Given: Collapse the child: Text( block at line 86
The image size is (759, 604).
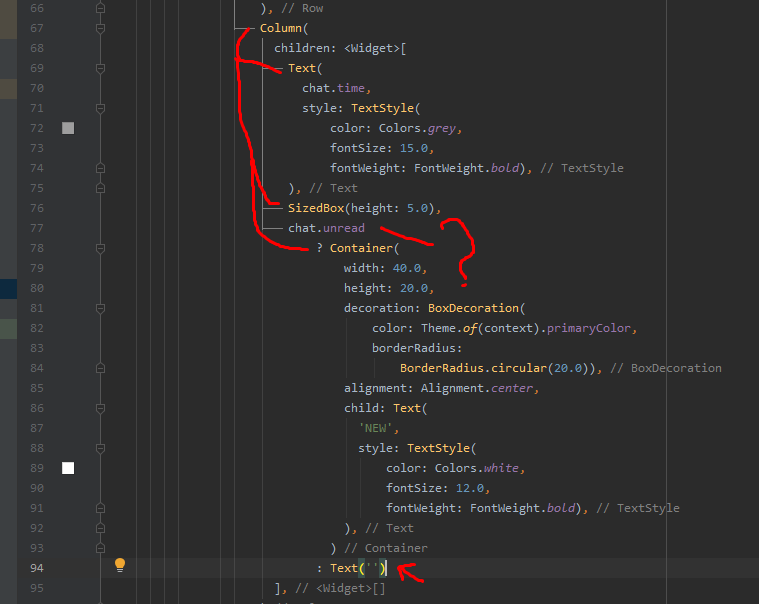Looking at the screenshot, I should (x=100, y=408).
